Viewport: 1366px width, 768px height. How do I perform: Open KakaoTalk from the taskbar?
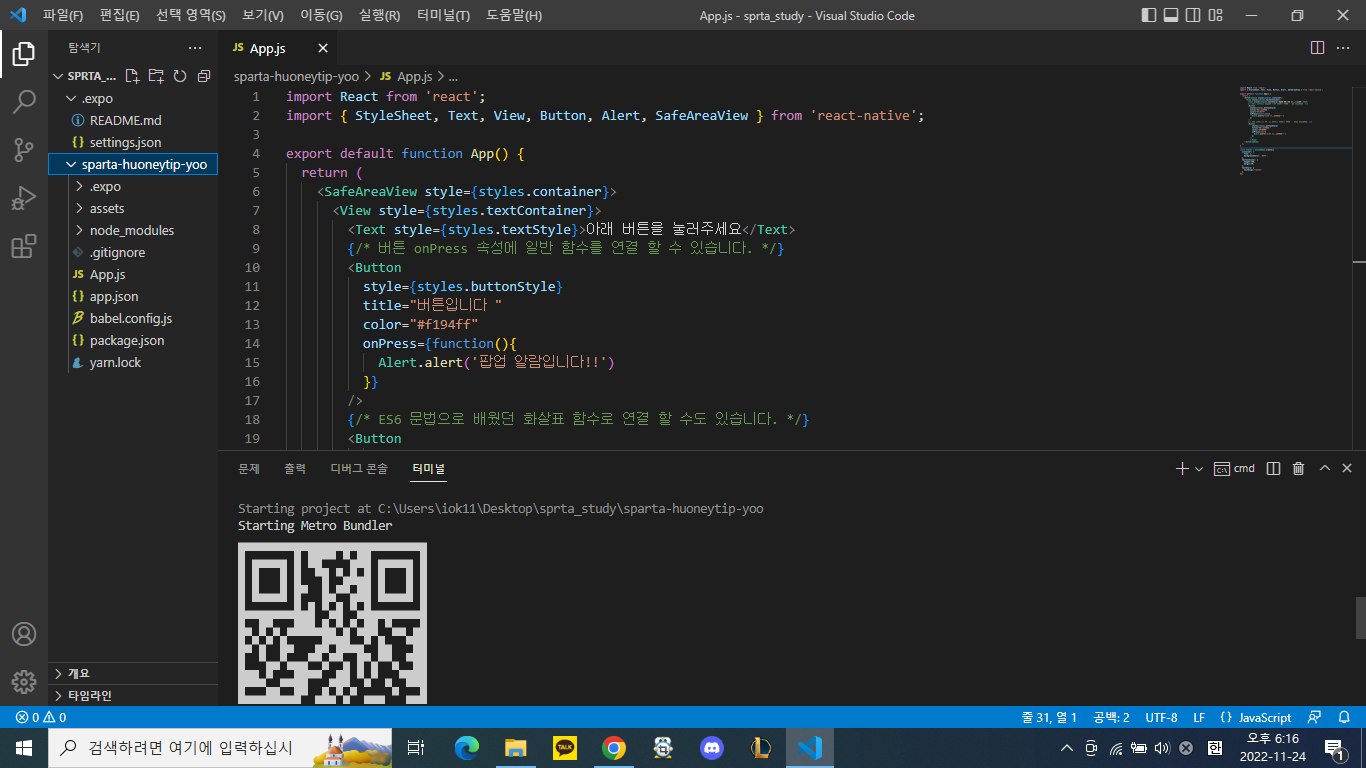pos(565,747)
